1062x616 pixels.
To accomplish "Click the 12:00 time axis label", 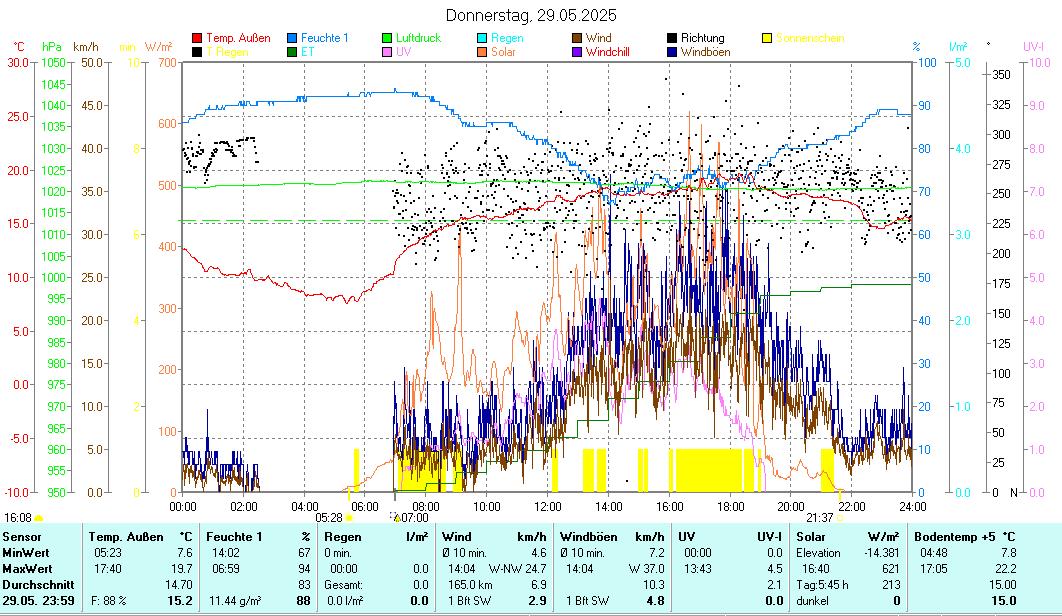I will pos(548,507).
